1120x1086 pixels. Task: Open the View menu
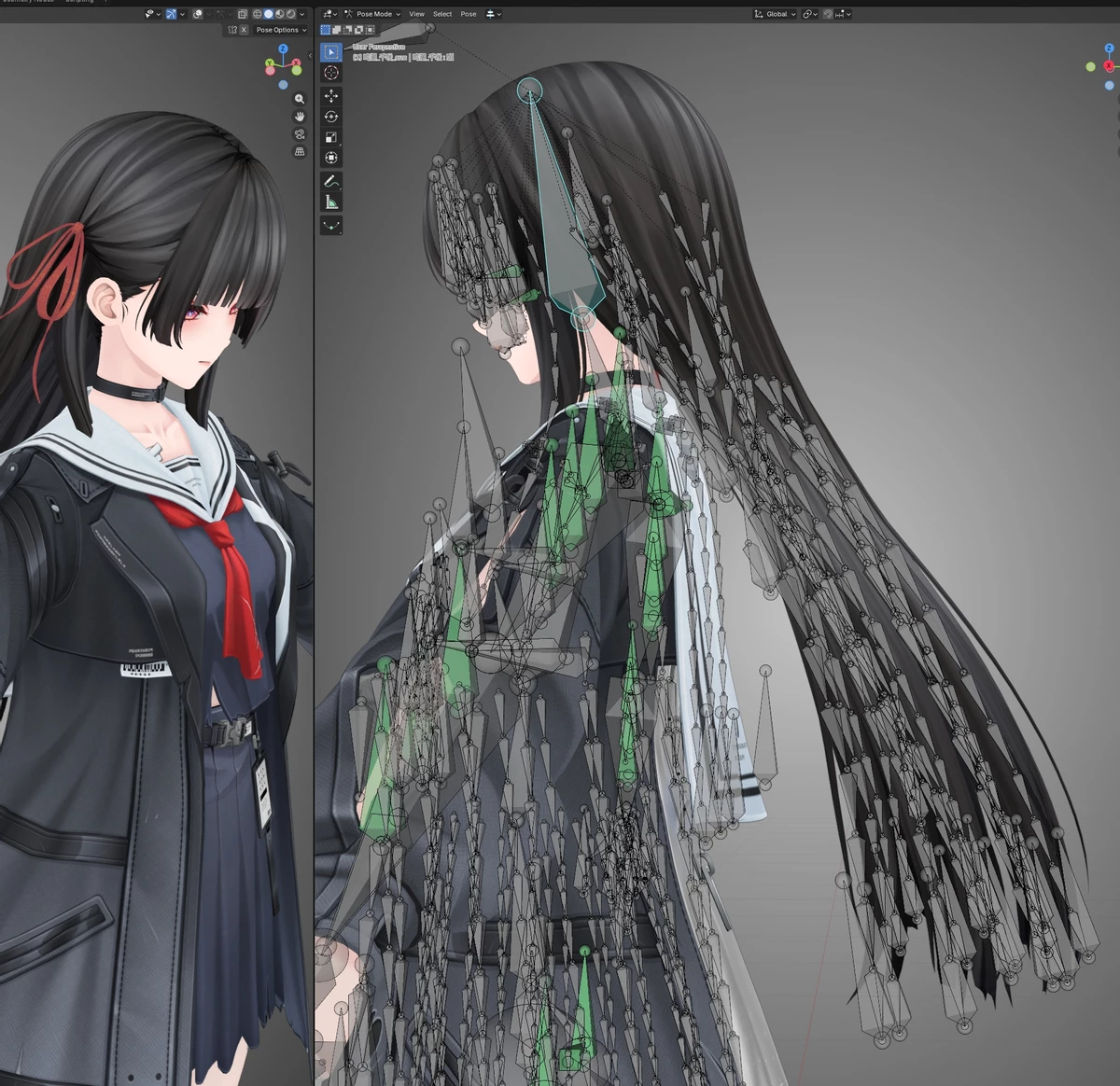coord(416,14)
